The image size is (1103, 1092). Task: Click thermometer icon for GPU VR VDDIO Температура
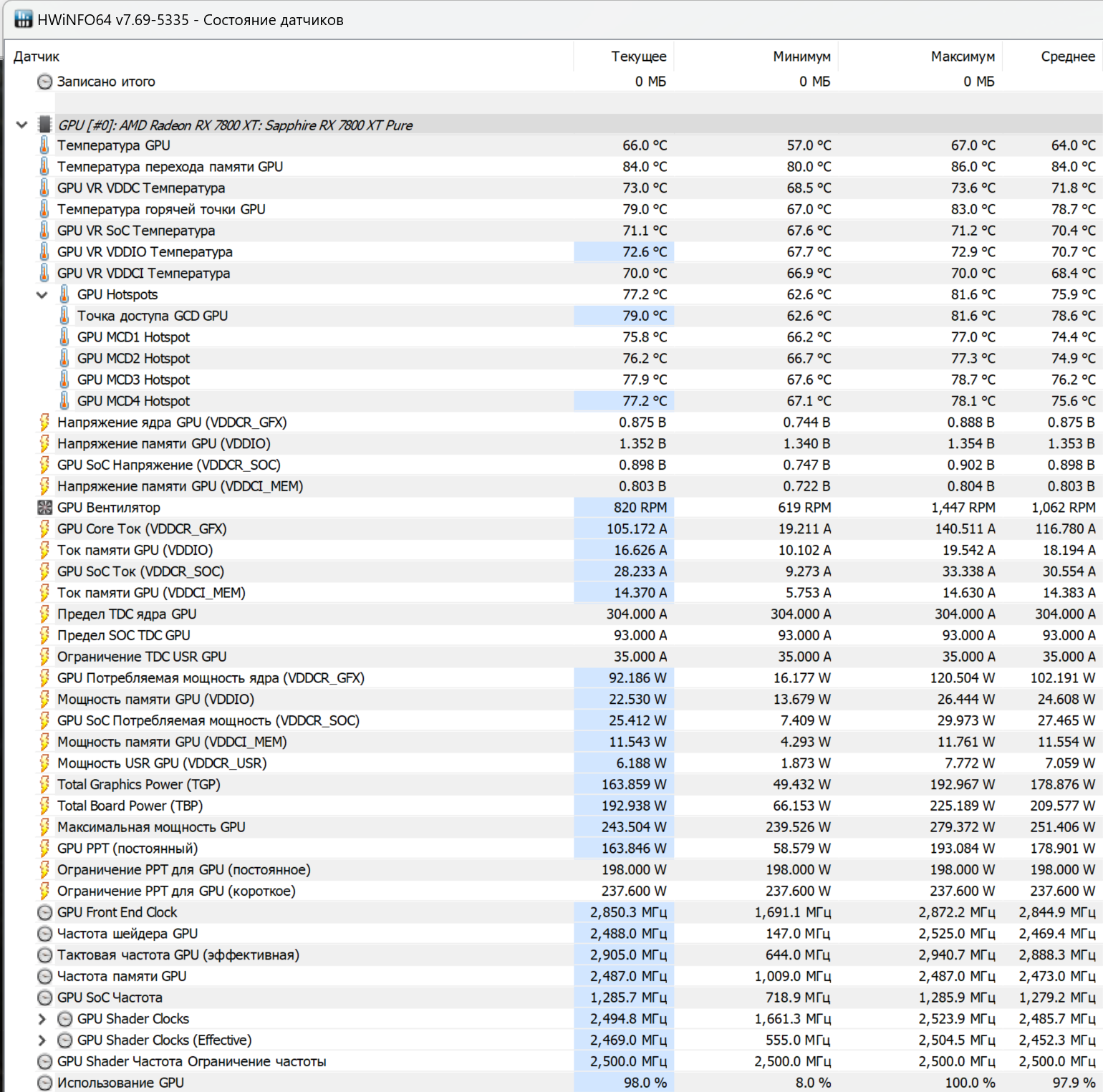44,252
